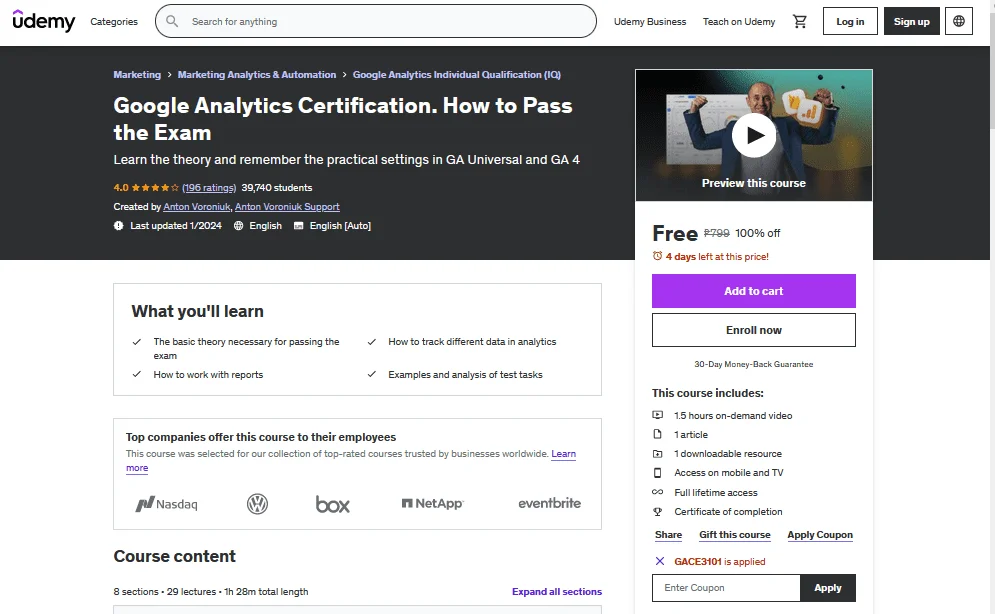Click the closed captions icon
Viewport: 995px width, 614px height.
click(x=298, y=226)
